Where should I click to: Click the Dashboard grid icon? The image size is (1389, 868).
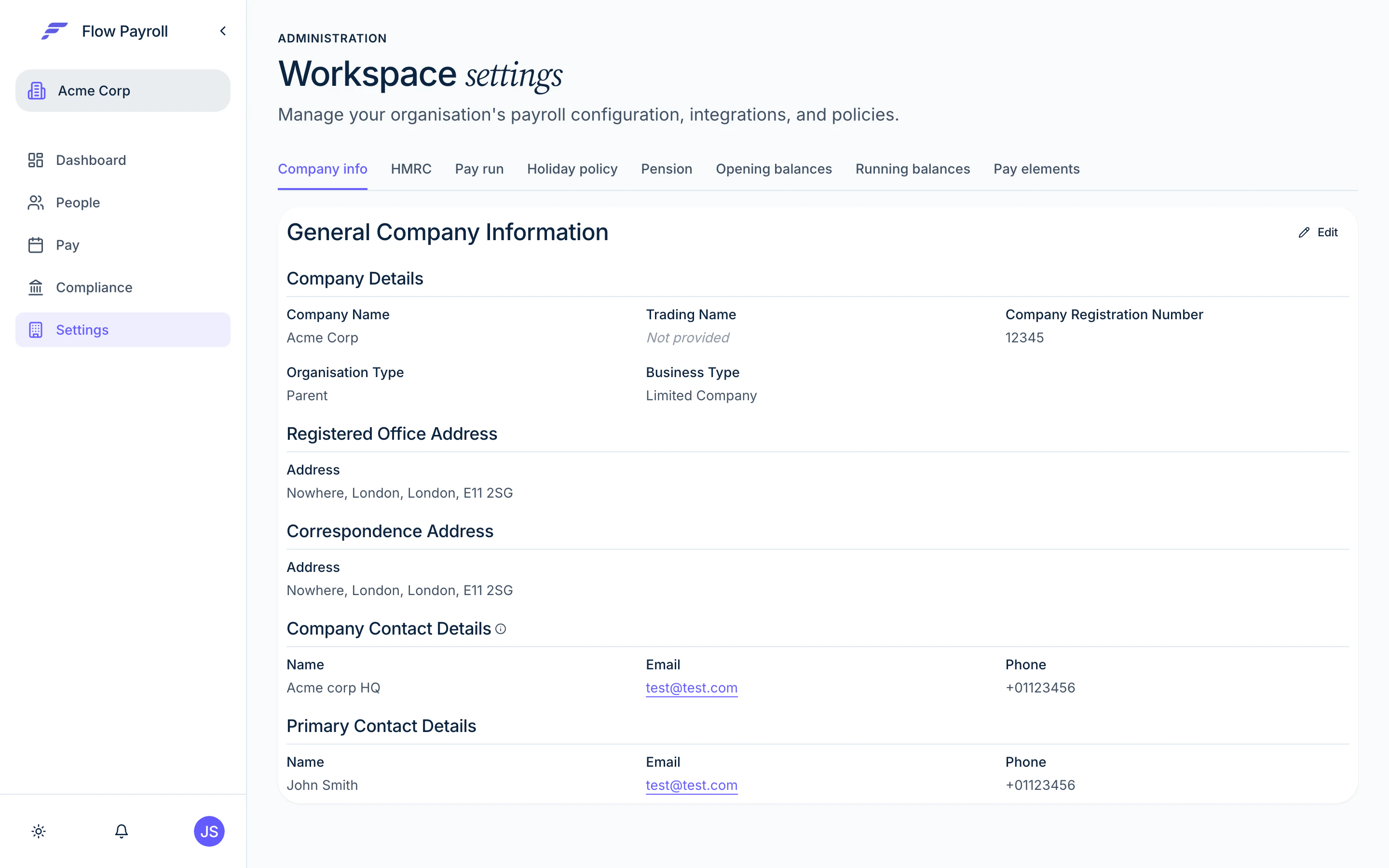pyautogui.click(x=36, y=160)
